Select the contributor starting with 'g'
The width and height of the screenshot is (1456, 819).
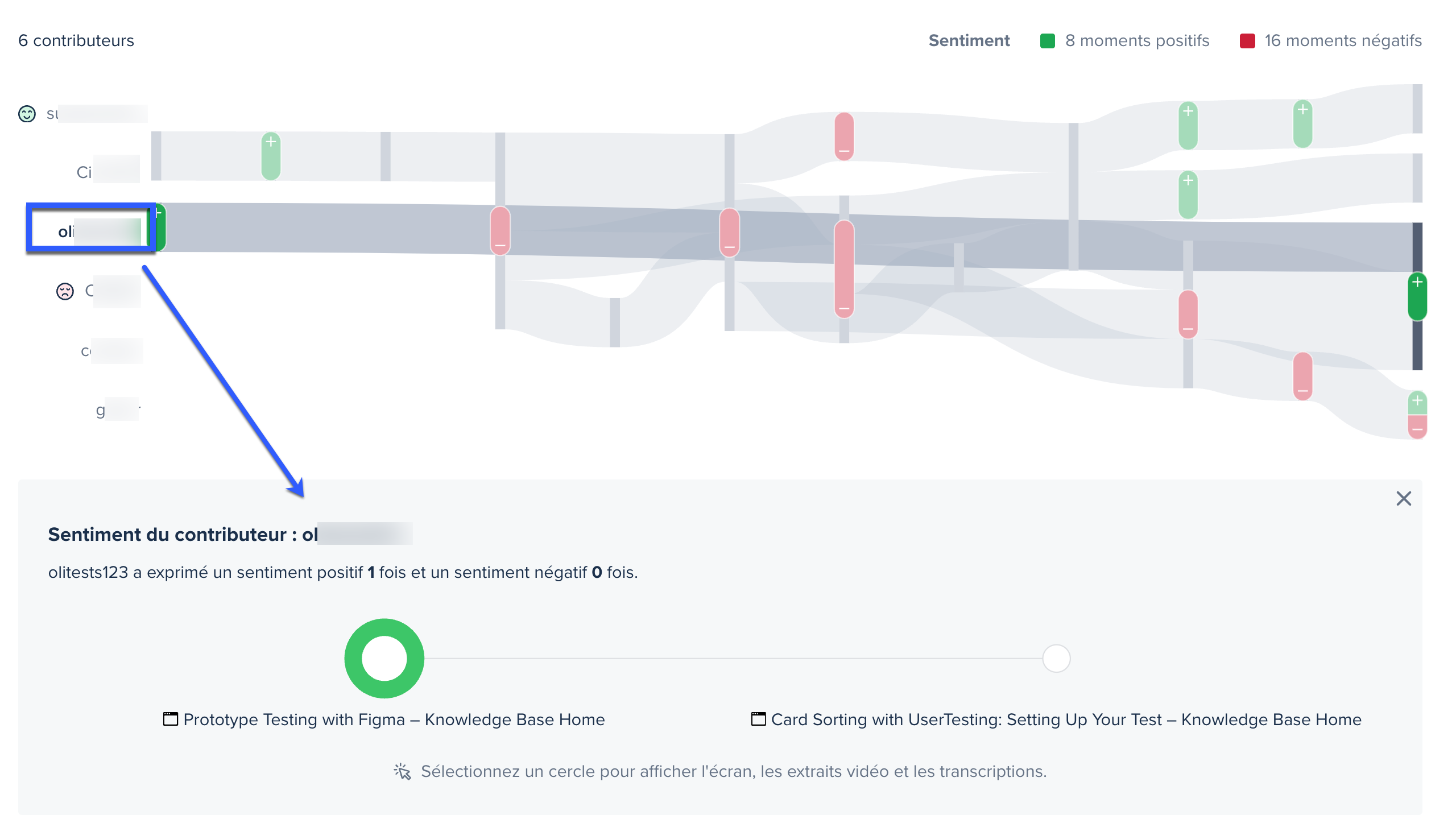pos(117,409)
